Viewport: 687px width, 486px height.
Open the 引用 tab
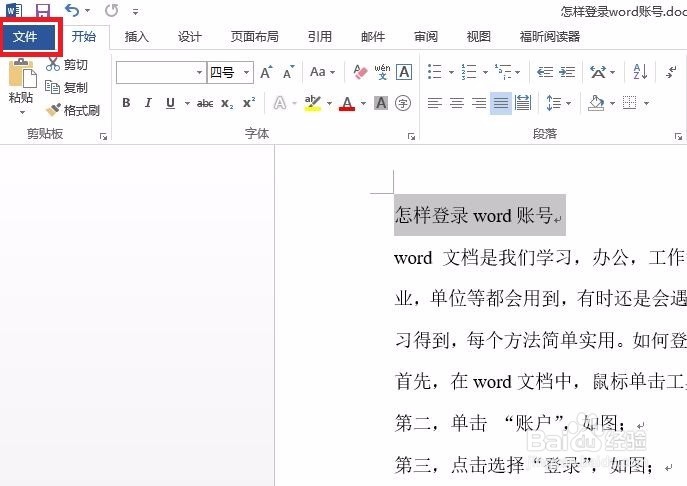319,37
